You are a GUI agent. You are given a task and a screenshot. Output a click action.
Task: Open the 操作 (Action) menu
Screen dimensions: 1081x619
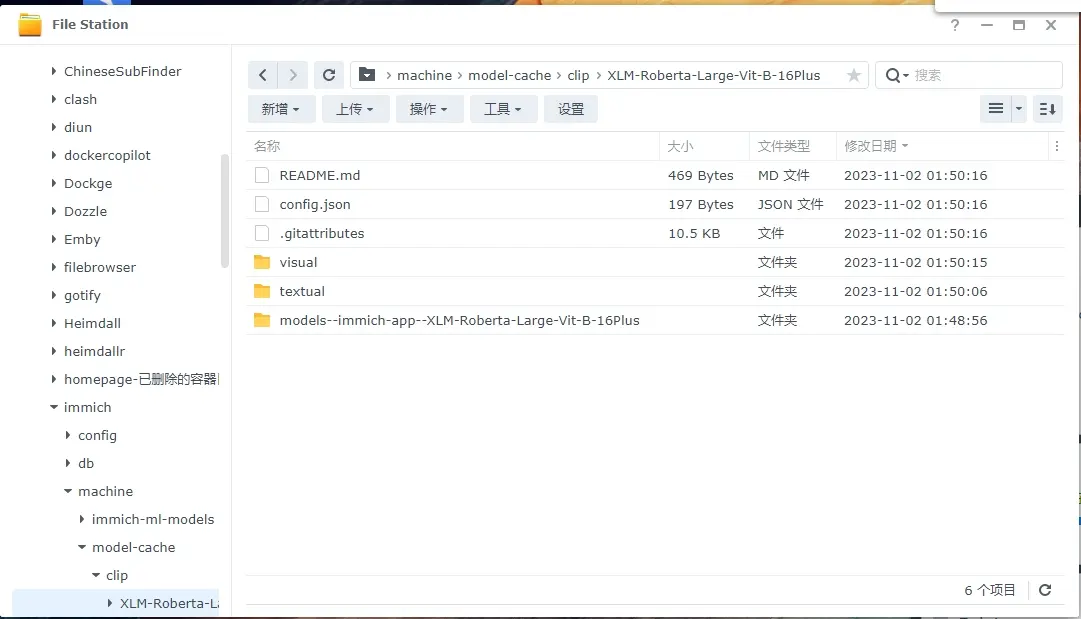click(430, 109)
